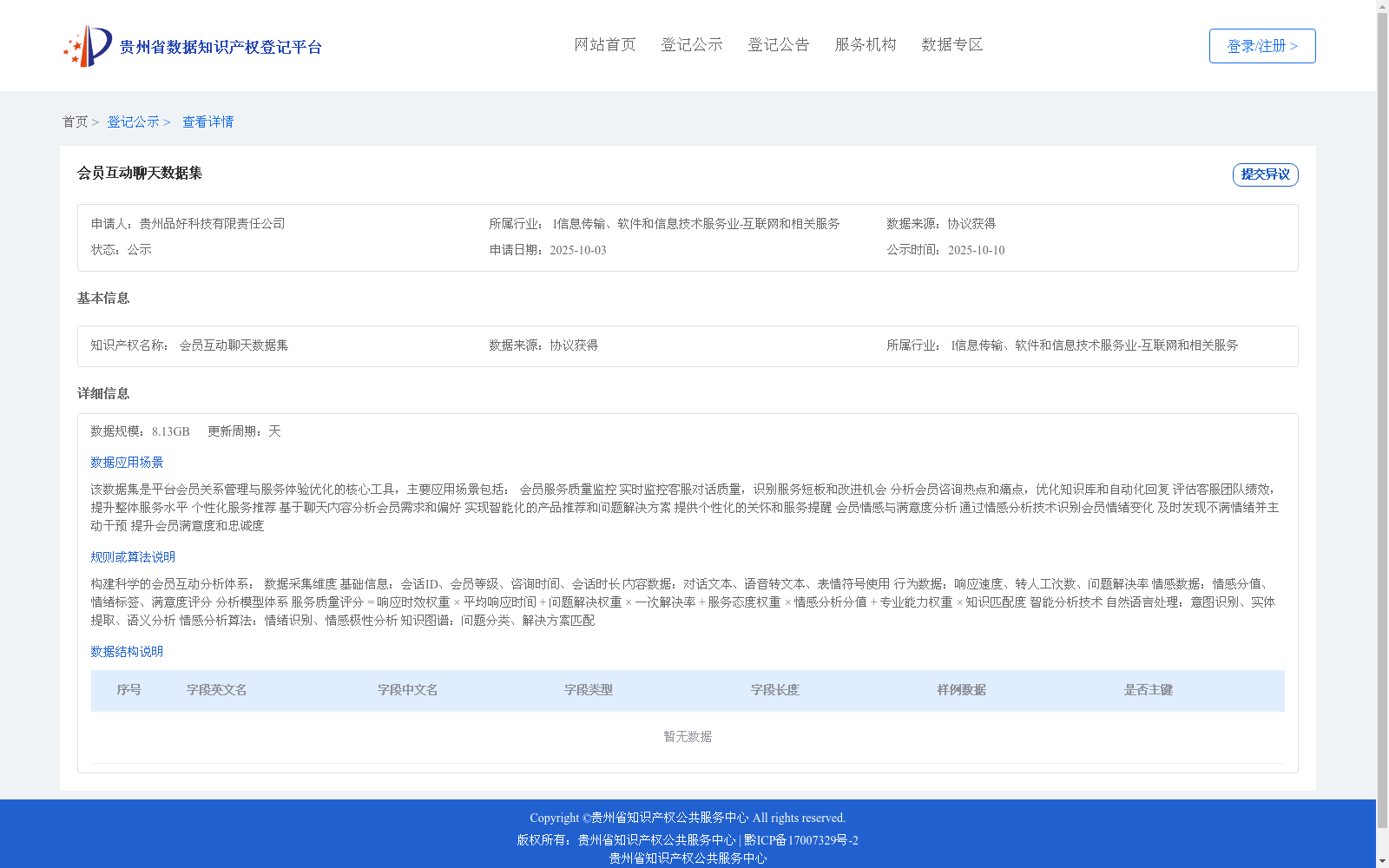
Task: Select 服务机构 in the navigation menu
Action: point(866,44)
